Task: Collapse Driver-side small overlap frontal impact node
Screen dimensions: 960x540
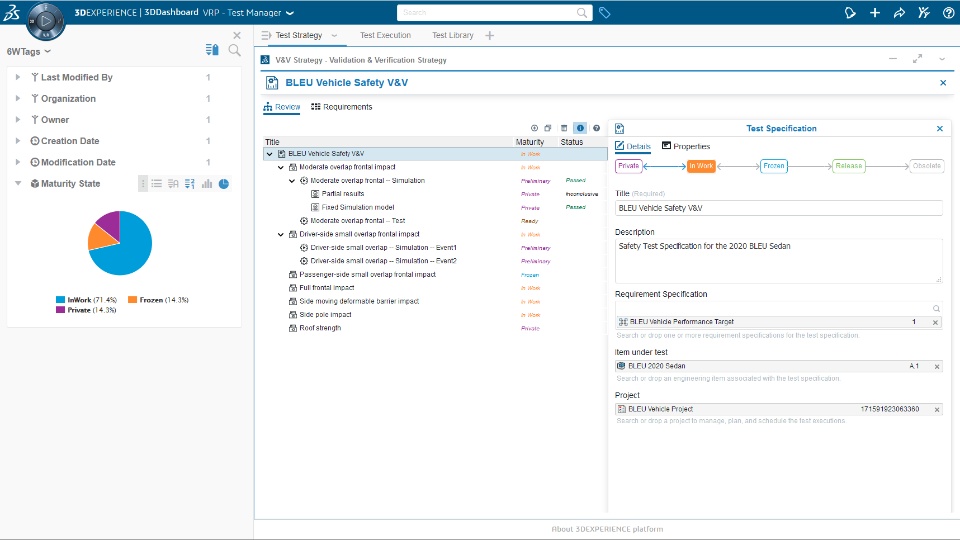Action: pyautogui.click(x=281, y=234)
